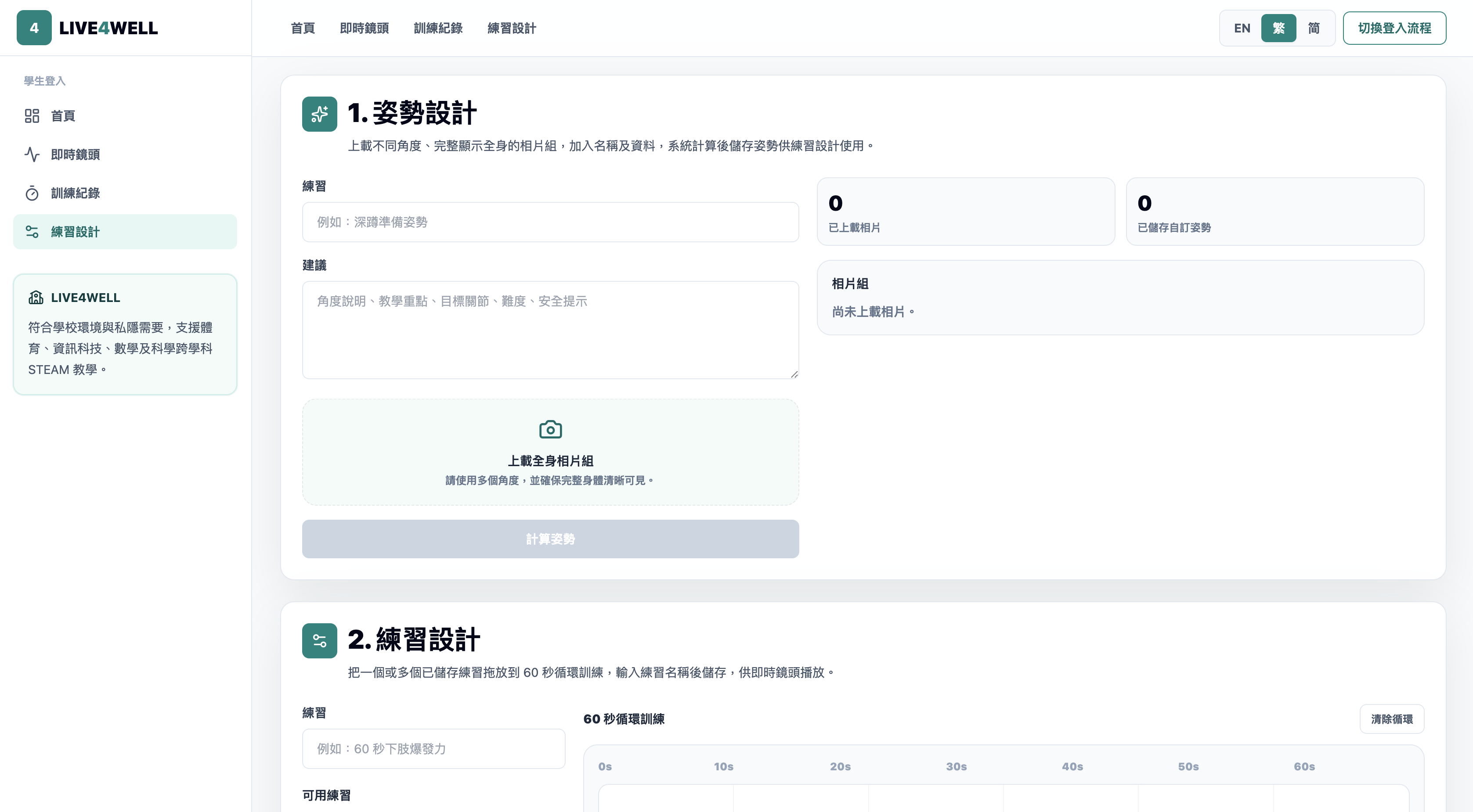Click the 即時鏡頭 pulse icon in sidebar
The image size is (1473, 812).
pyautogui.click(x=32, y=154)
